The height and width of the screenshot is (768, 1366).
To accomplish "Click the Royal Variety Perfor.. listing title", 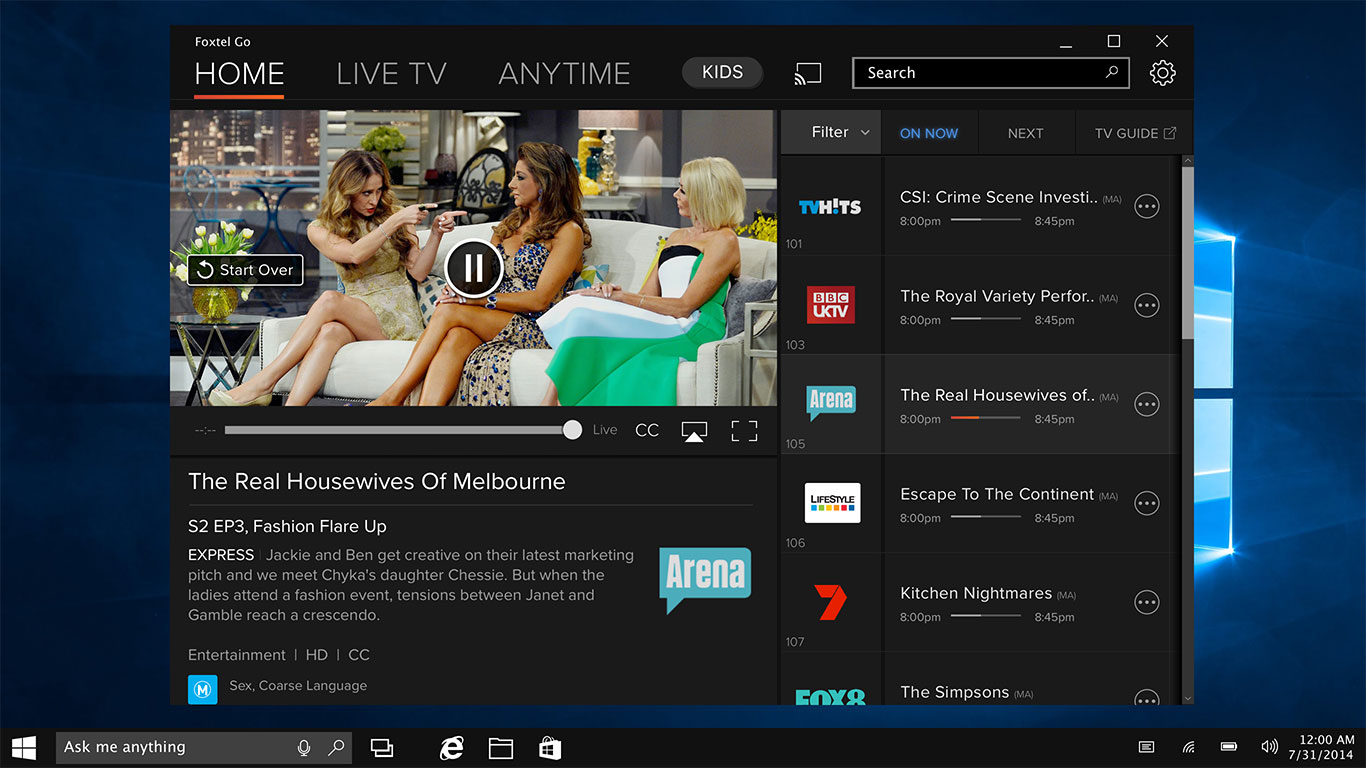I will click(x=997, y=296).
